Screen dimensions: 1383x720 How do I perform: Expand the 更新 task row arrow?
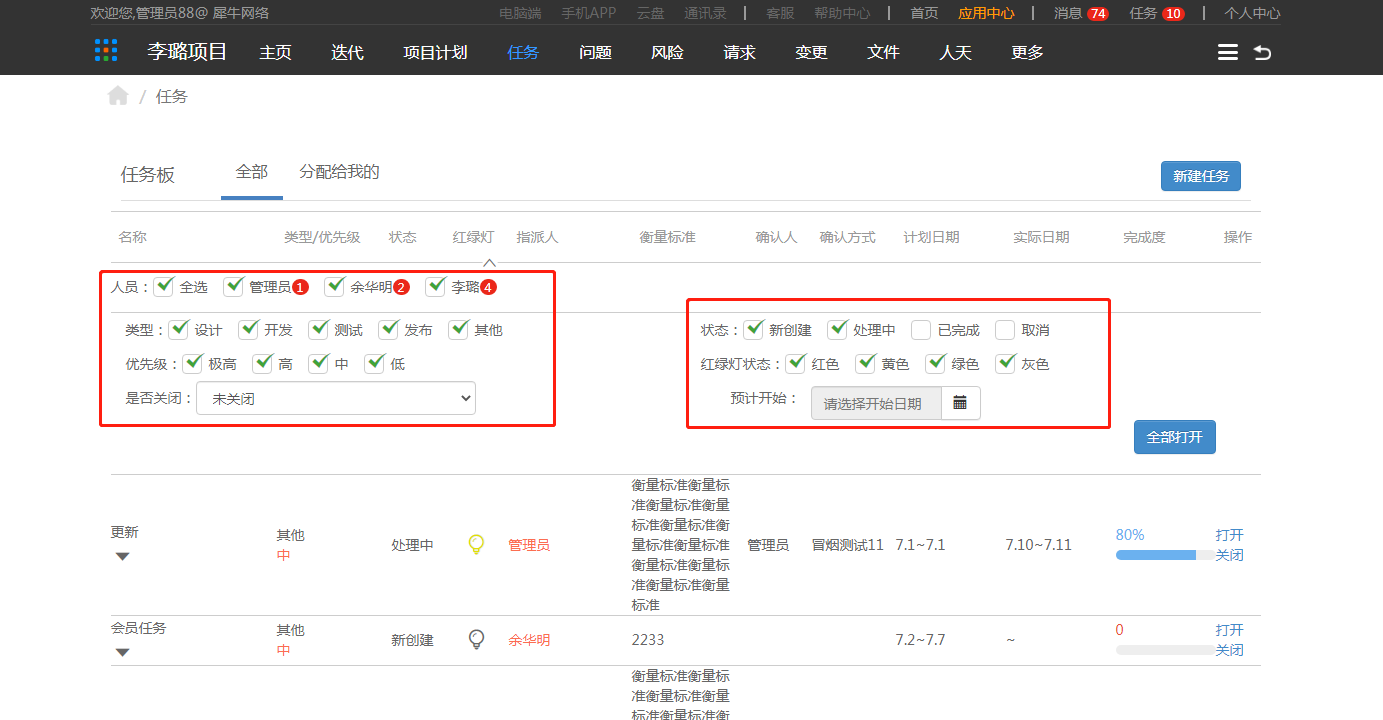[122, 556]
